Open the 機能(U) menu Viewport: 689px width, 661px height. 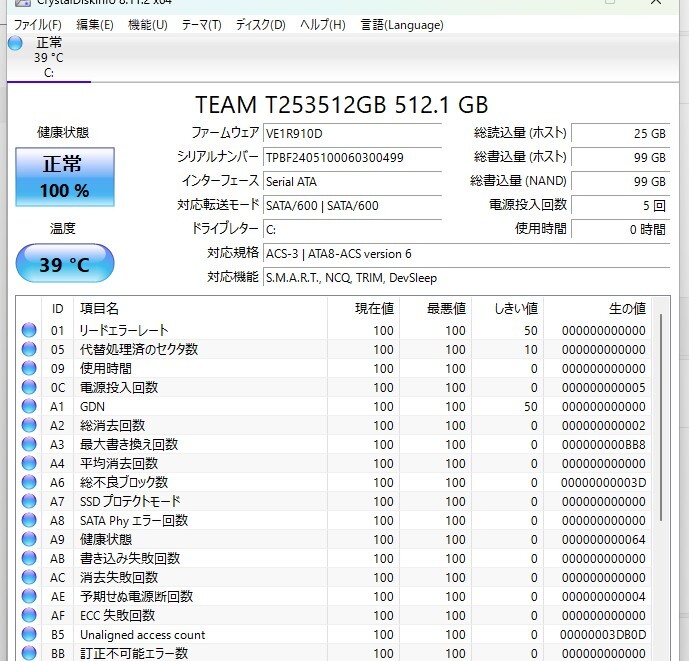[x=148, y=25]
